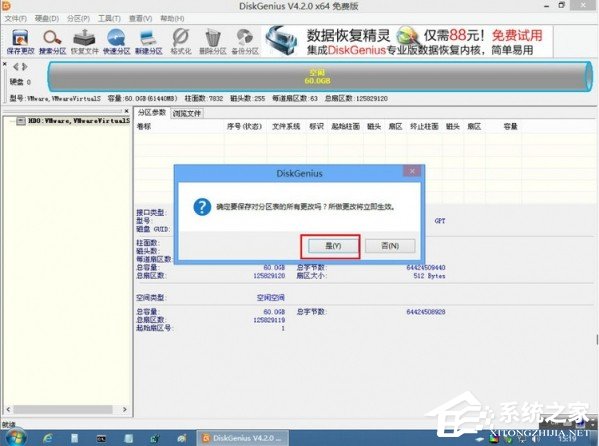The height and width of the screenshot is (446, 599).
Task: Open the 帮助(H) menu
Action: 172,18
